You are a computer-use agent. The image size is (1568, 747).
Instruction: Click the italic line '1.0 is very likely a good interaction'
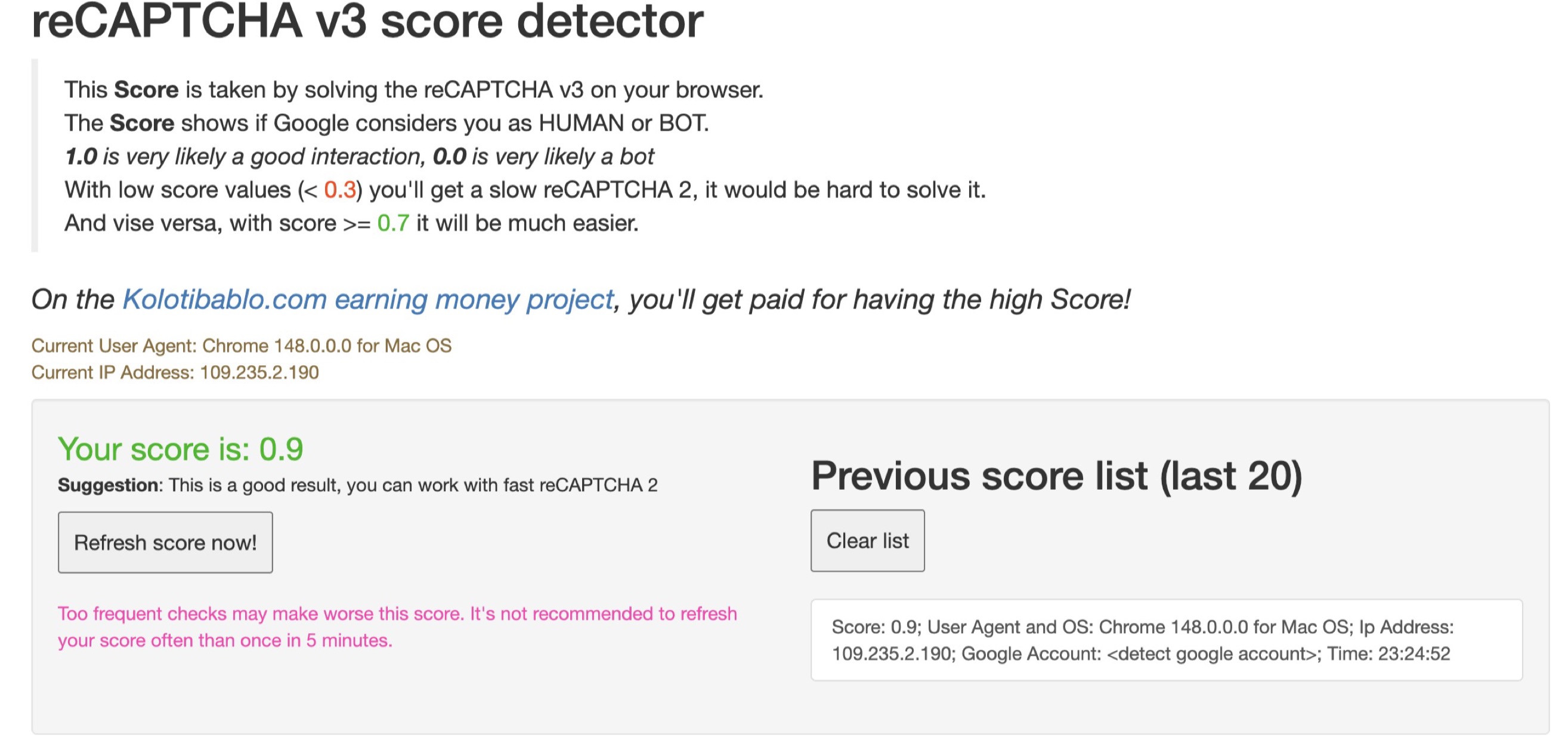coord(359,156)
